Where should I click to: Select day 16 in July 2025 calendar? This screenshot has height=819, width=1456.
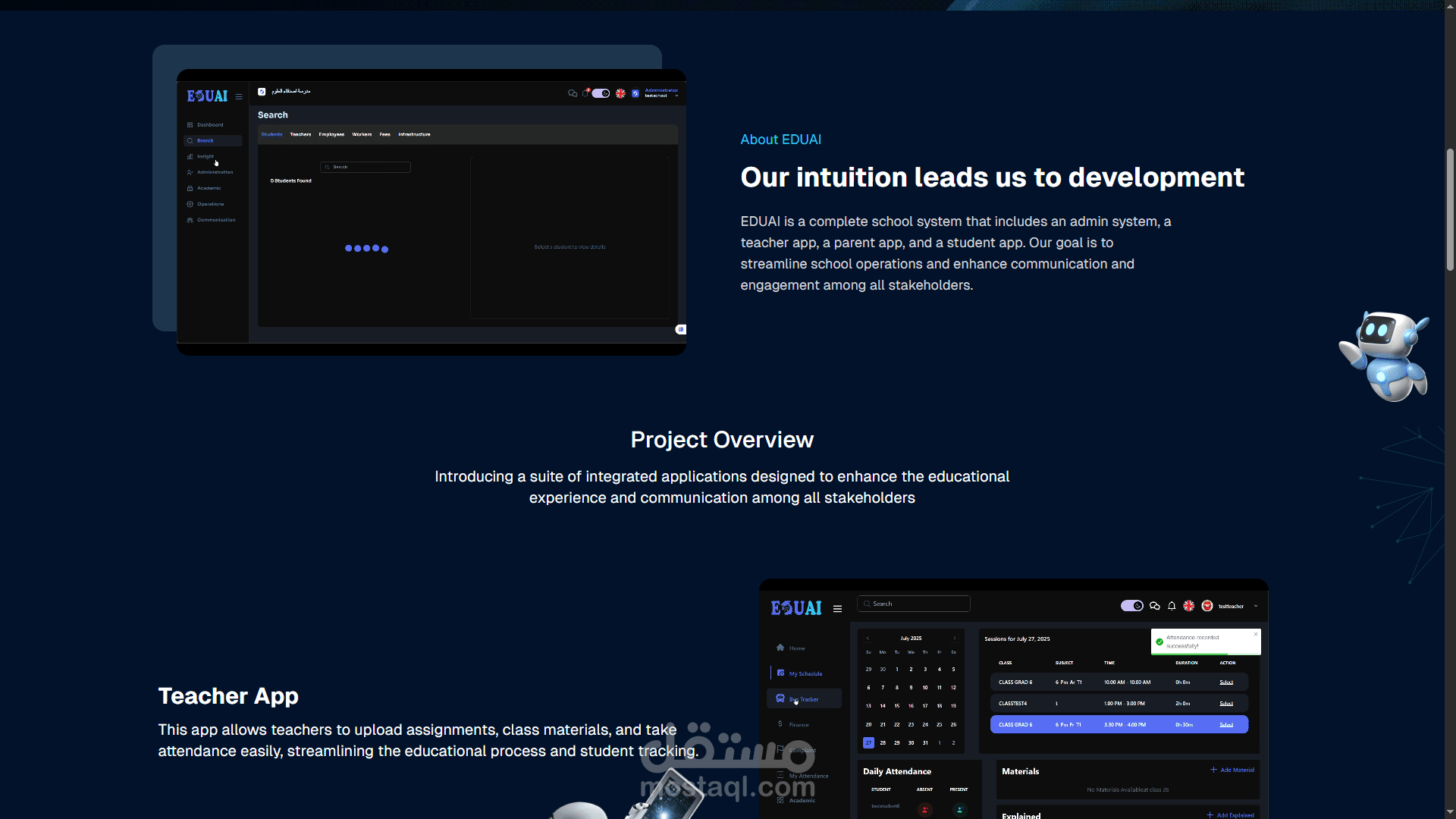[x=911, y=706]
